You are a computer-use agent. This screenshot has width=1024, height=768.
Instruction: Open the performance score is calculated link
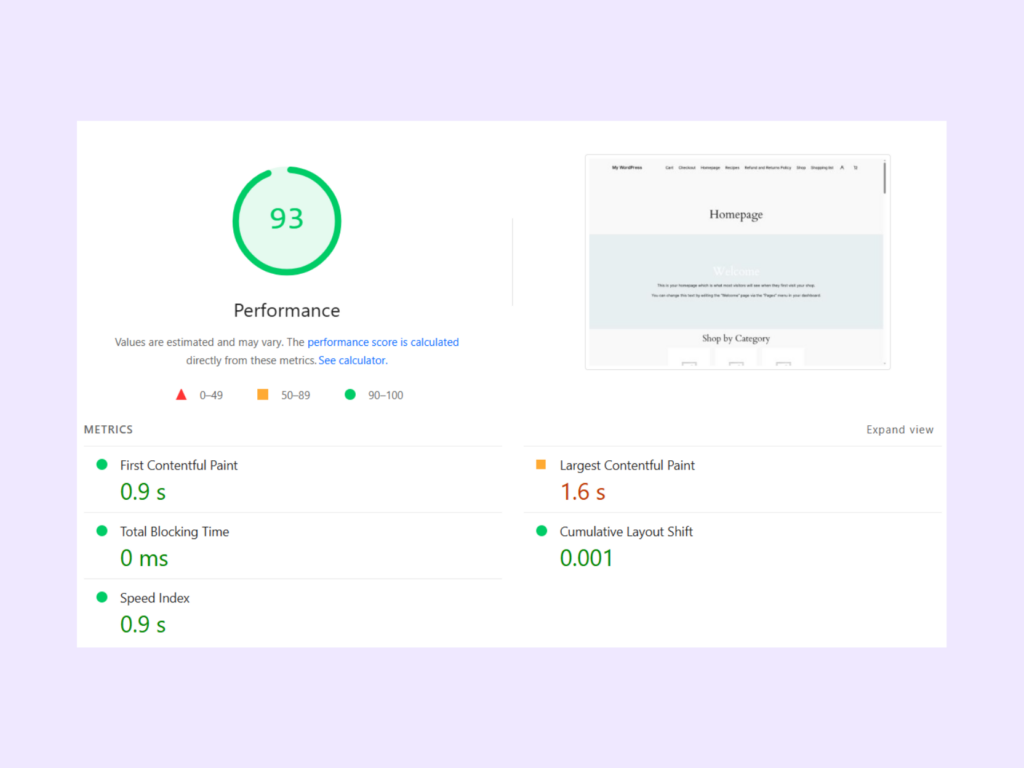384,342
